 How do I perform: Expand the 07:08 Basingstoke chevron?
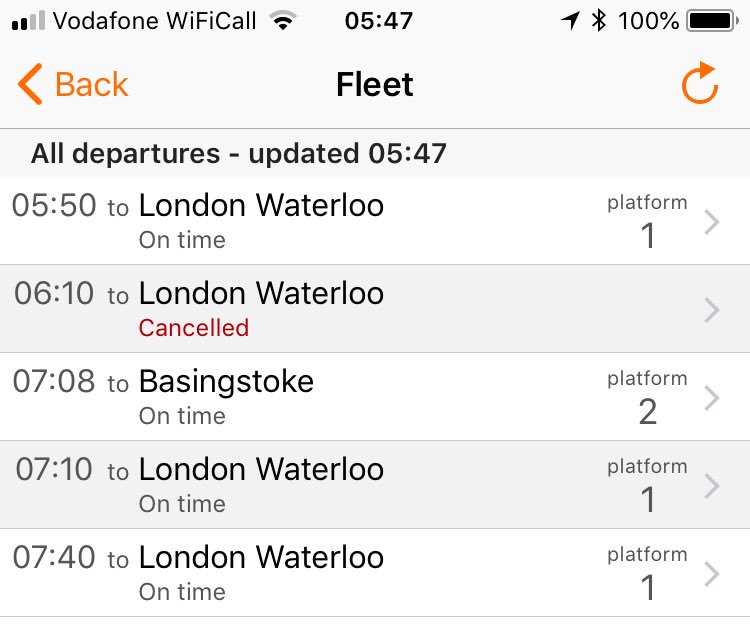pos(712,398)
